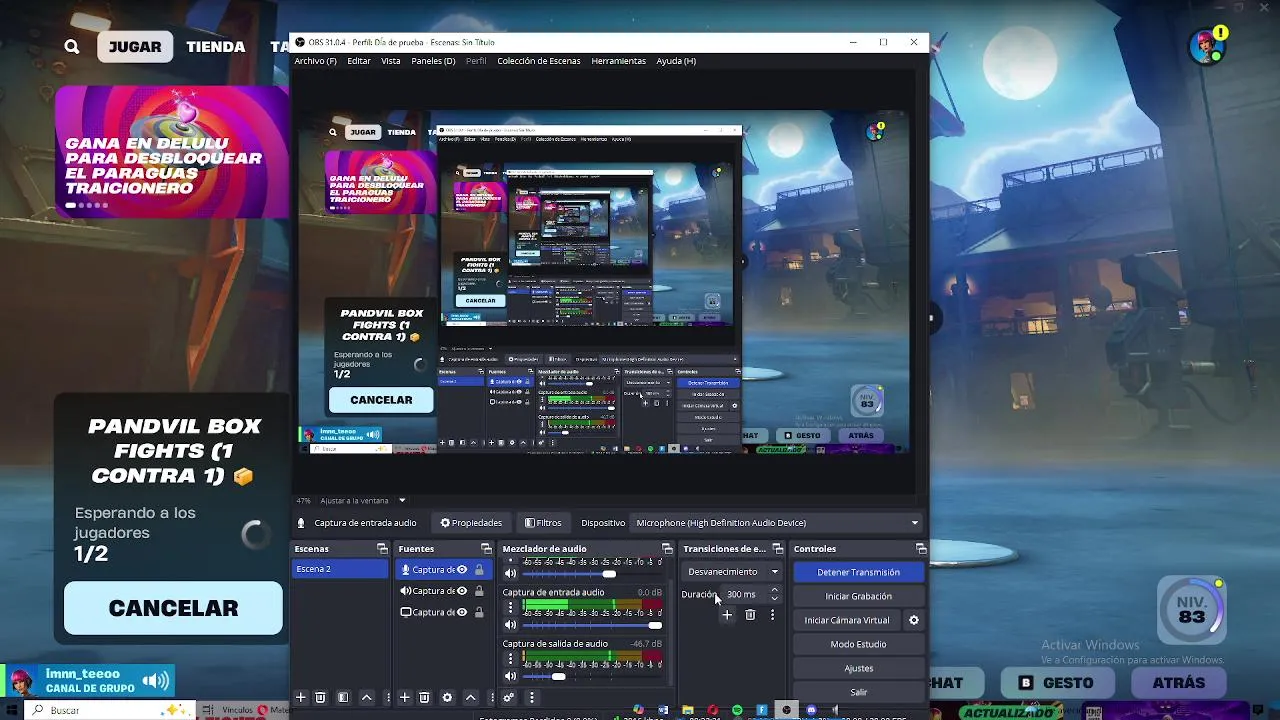Delete the selected source with Fuentes trash icon
The width and height of the screenshot is (1280, 720).
[x=424, y=697]
